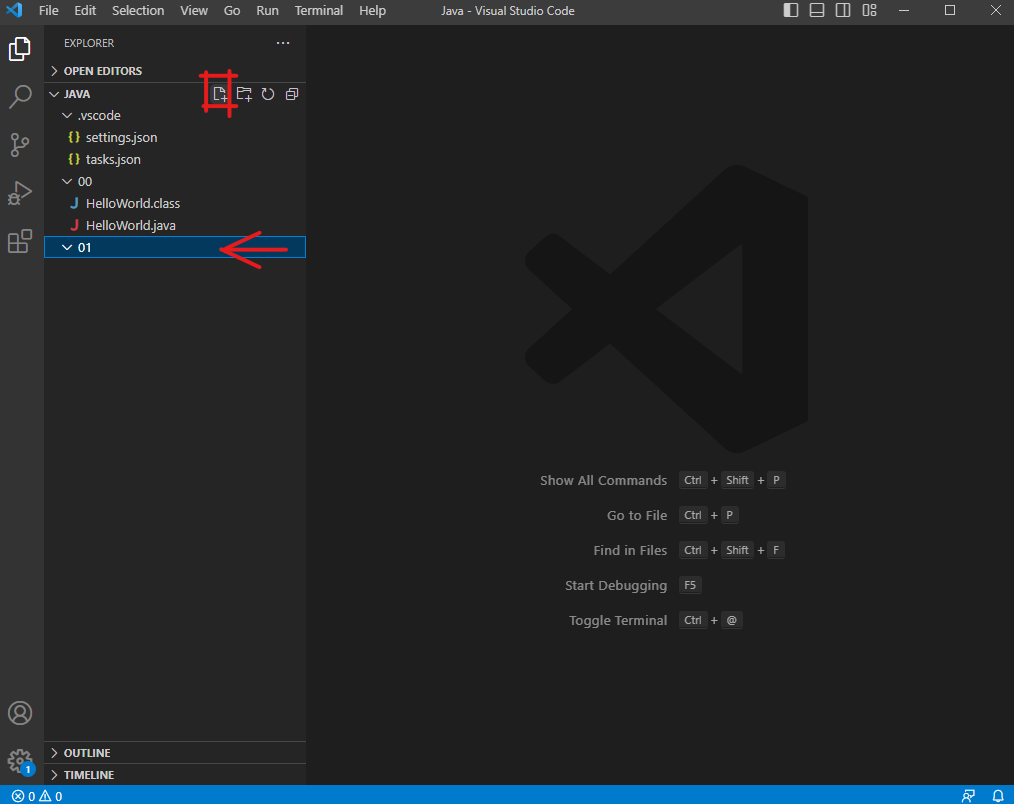Open the Accounts icon in activity bar
This screenshot has width=1014, height=804.
coord(20,713)
